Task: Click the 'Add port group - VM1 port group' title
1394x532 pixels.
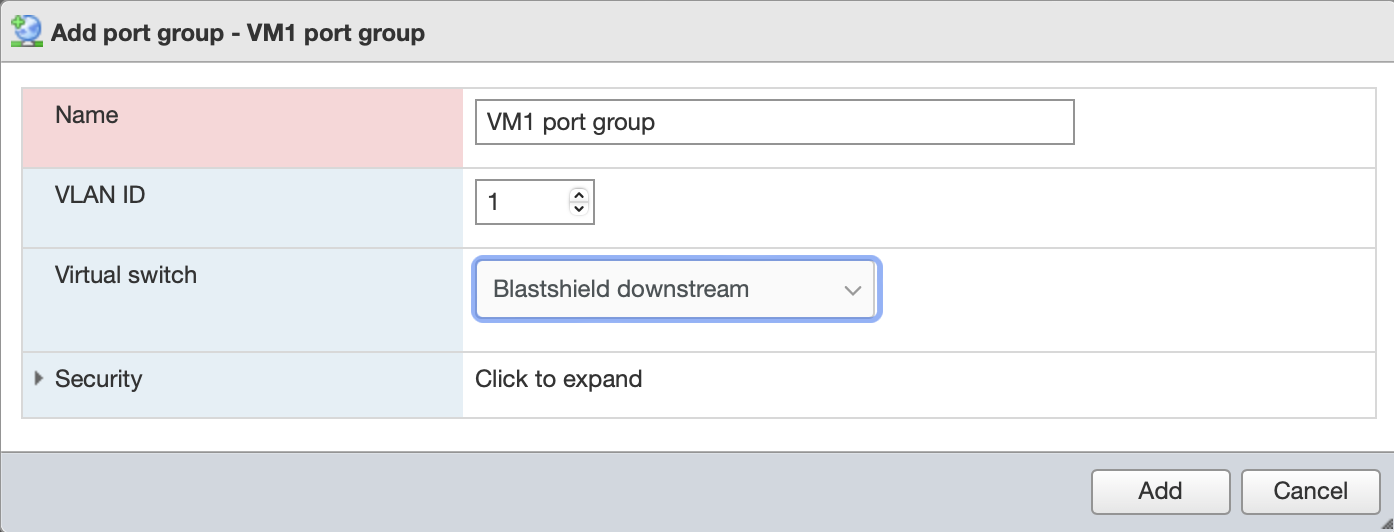Action: [238, 33]
